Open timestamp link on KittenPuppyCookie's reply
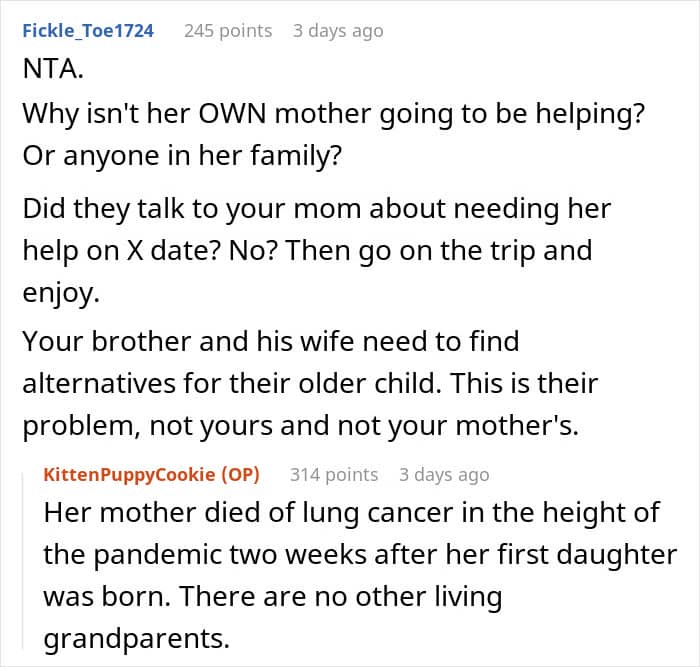Image resolution: width=700 pixels, height=667 pixels. [444, 474]
